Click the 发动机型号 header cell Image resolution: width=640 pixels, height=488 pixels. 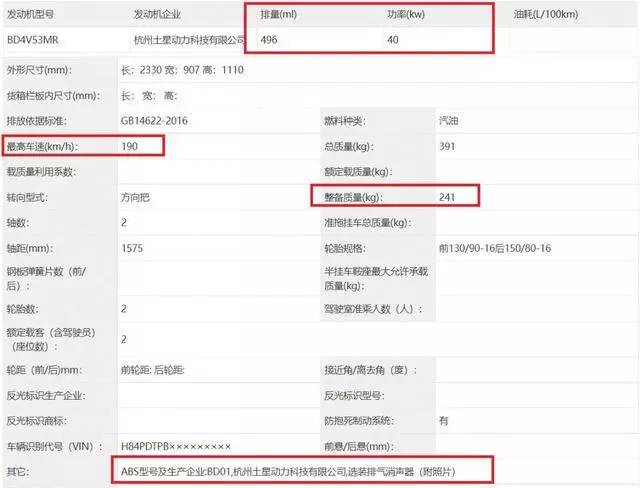[x=30, y=14]
